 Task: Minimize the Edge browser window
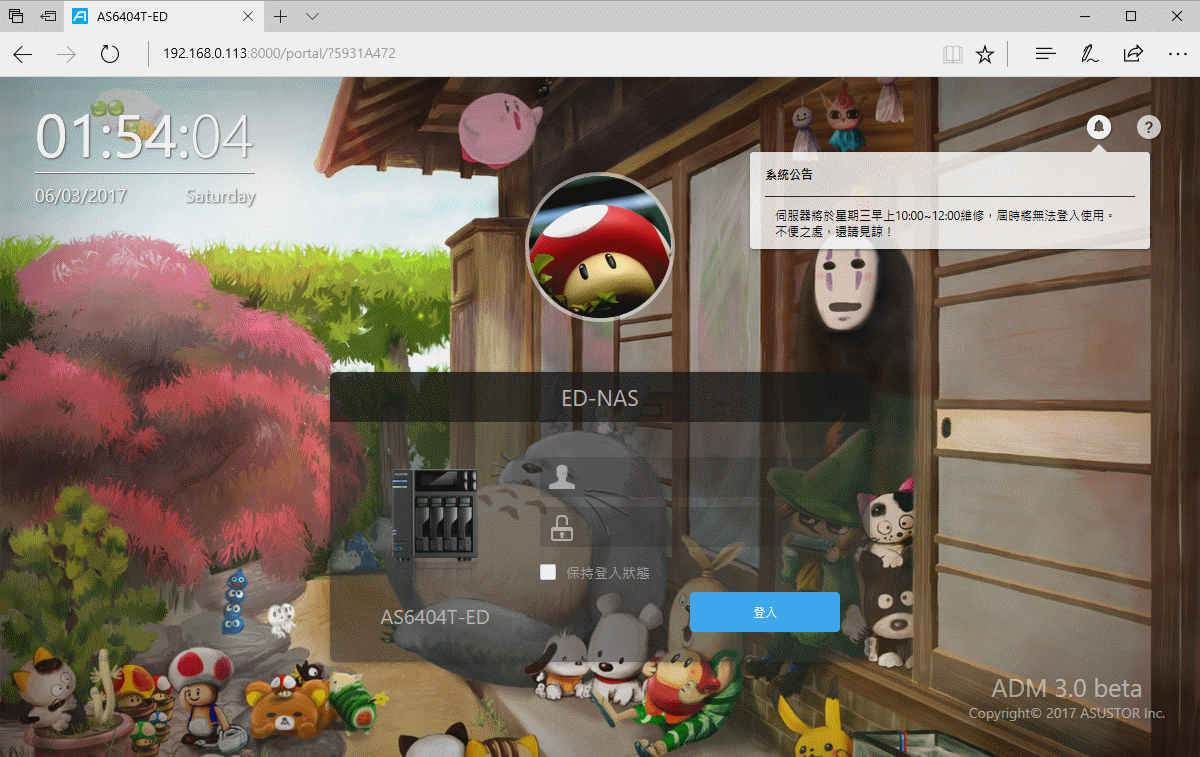pyautogui.click(x=1085, y=16)
